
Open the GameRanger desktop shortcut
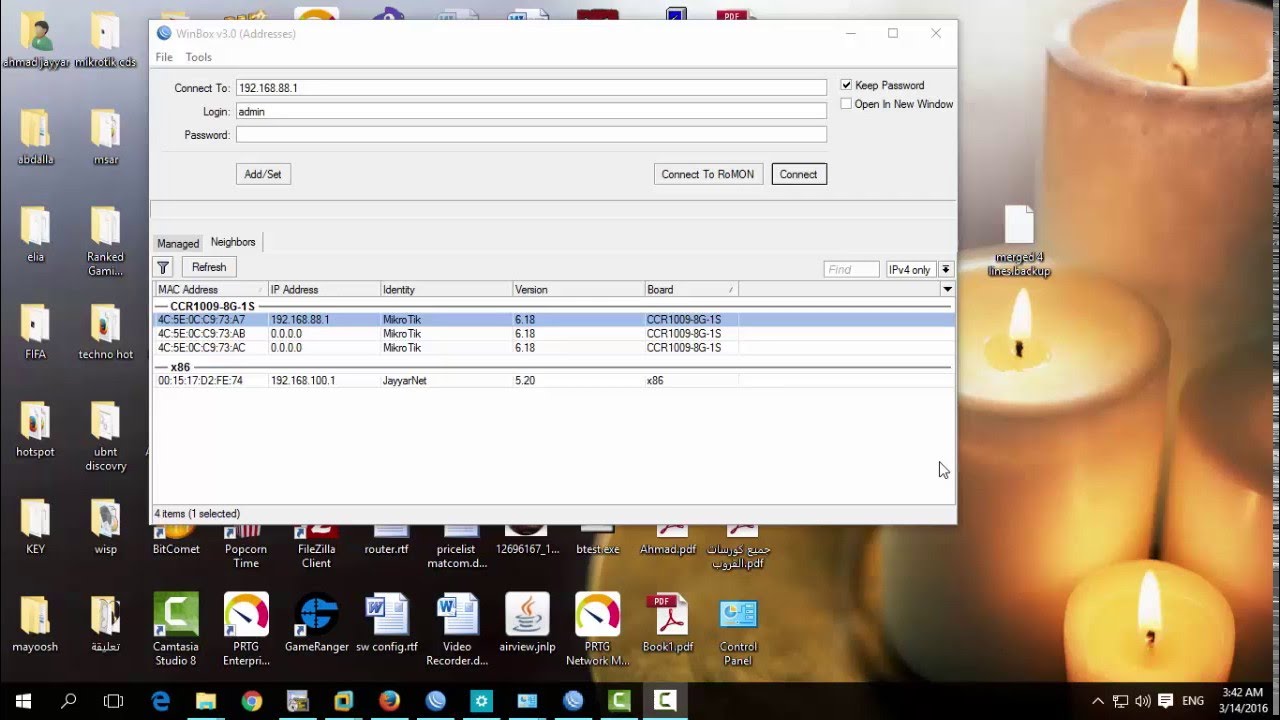click(316, 623)
